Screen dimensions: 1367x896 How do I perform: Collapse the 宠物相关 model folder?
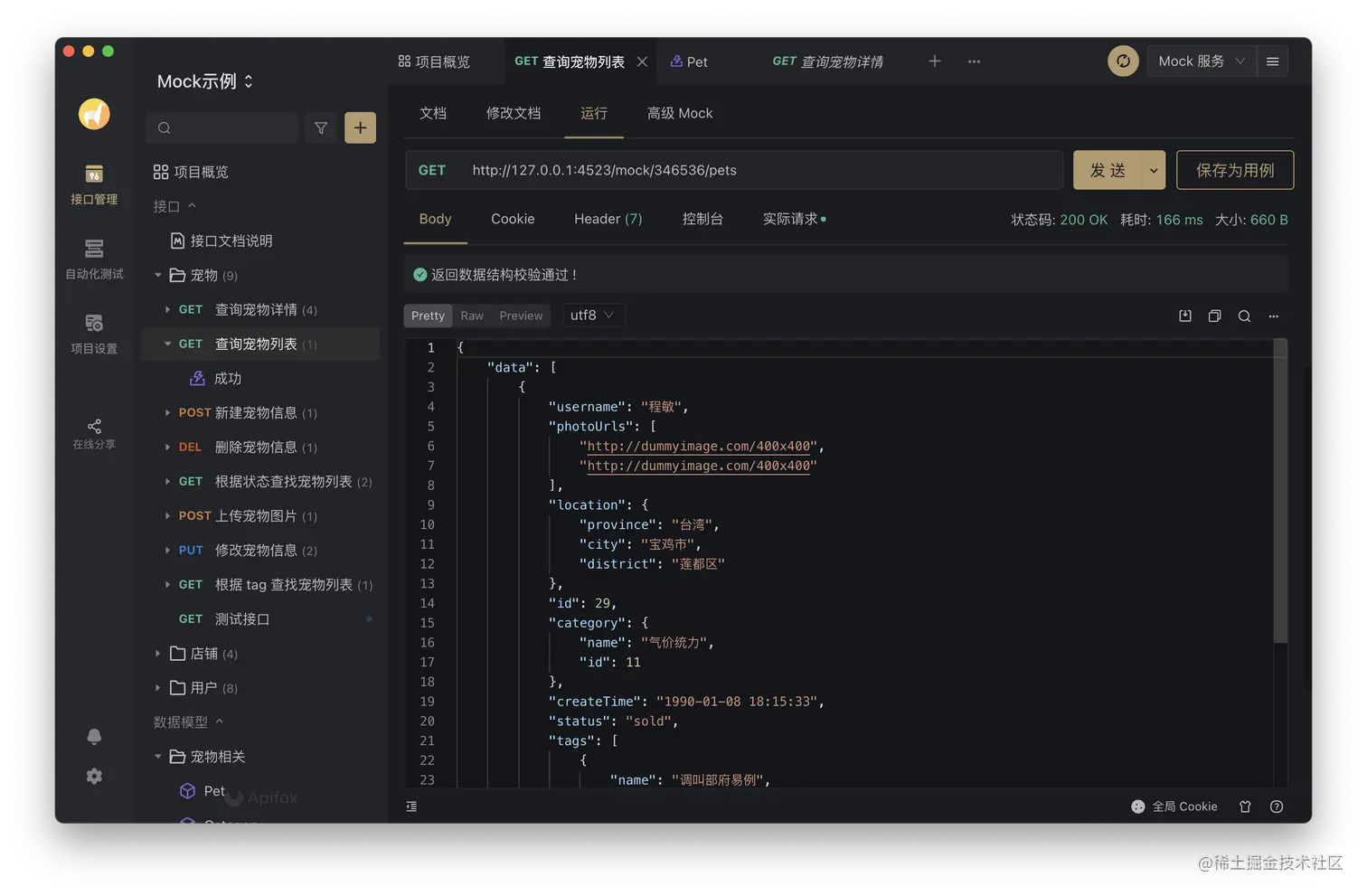(x=158, y=756)
